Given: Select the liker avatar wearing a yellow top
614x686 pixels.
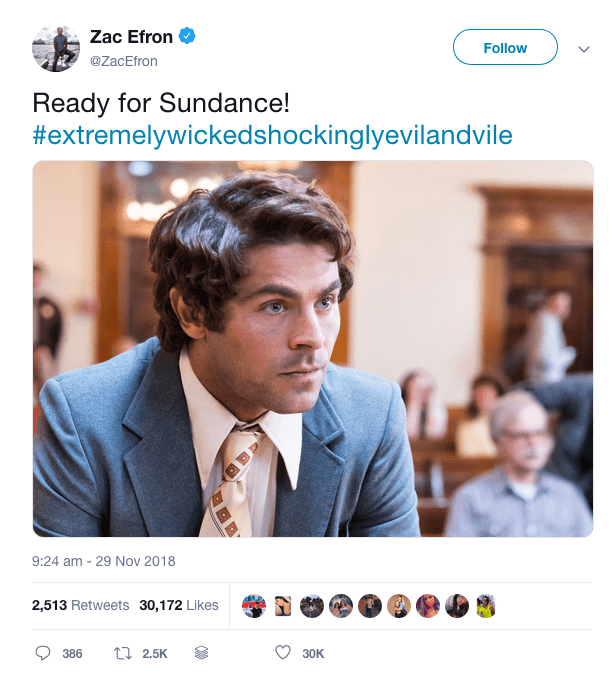Looking at the screenshot, I should [x=486, y=606].
